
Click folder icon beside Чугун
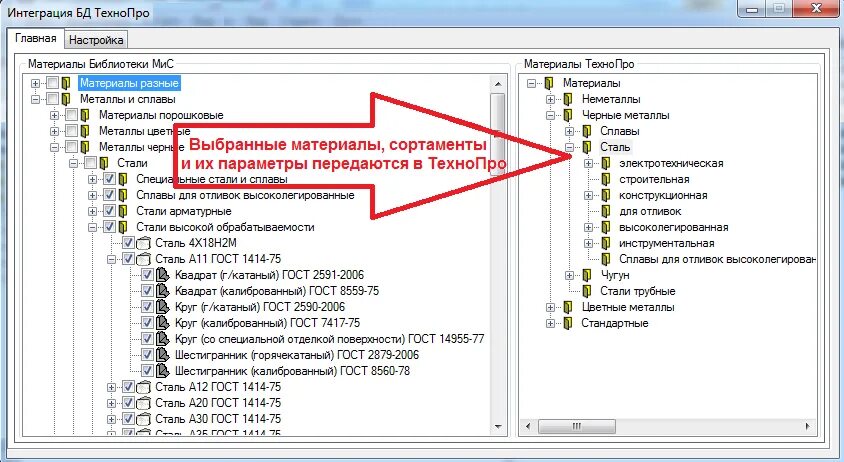pyautogui.click(x=587, y=275)
